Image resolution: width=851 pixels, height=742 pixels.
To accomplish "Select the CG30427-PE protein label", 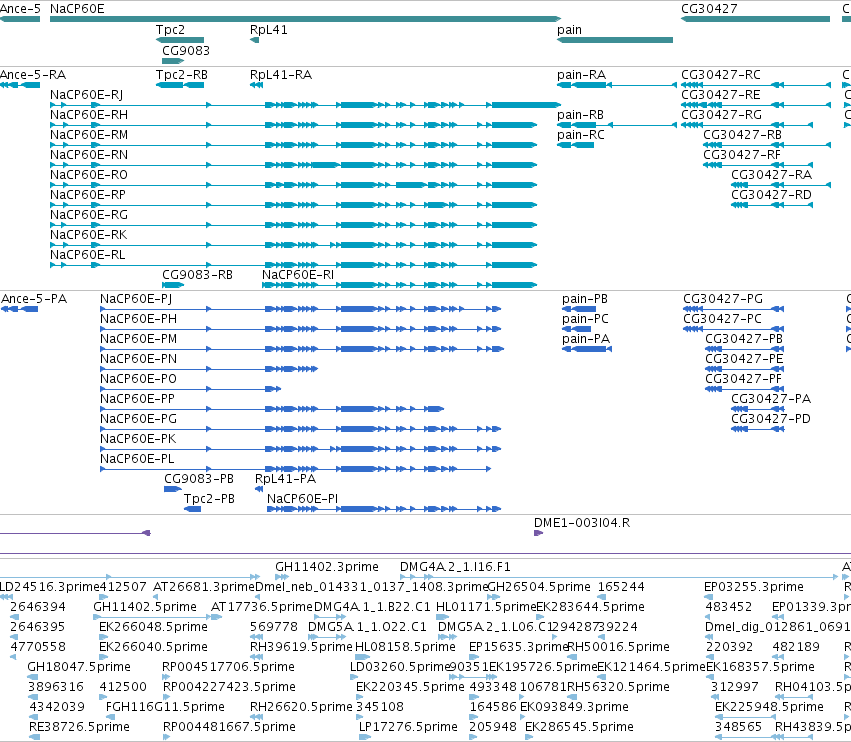I will click(744, 359).
